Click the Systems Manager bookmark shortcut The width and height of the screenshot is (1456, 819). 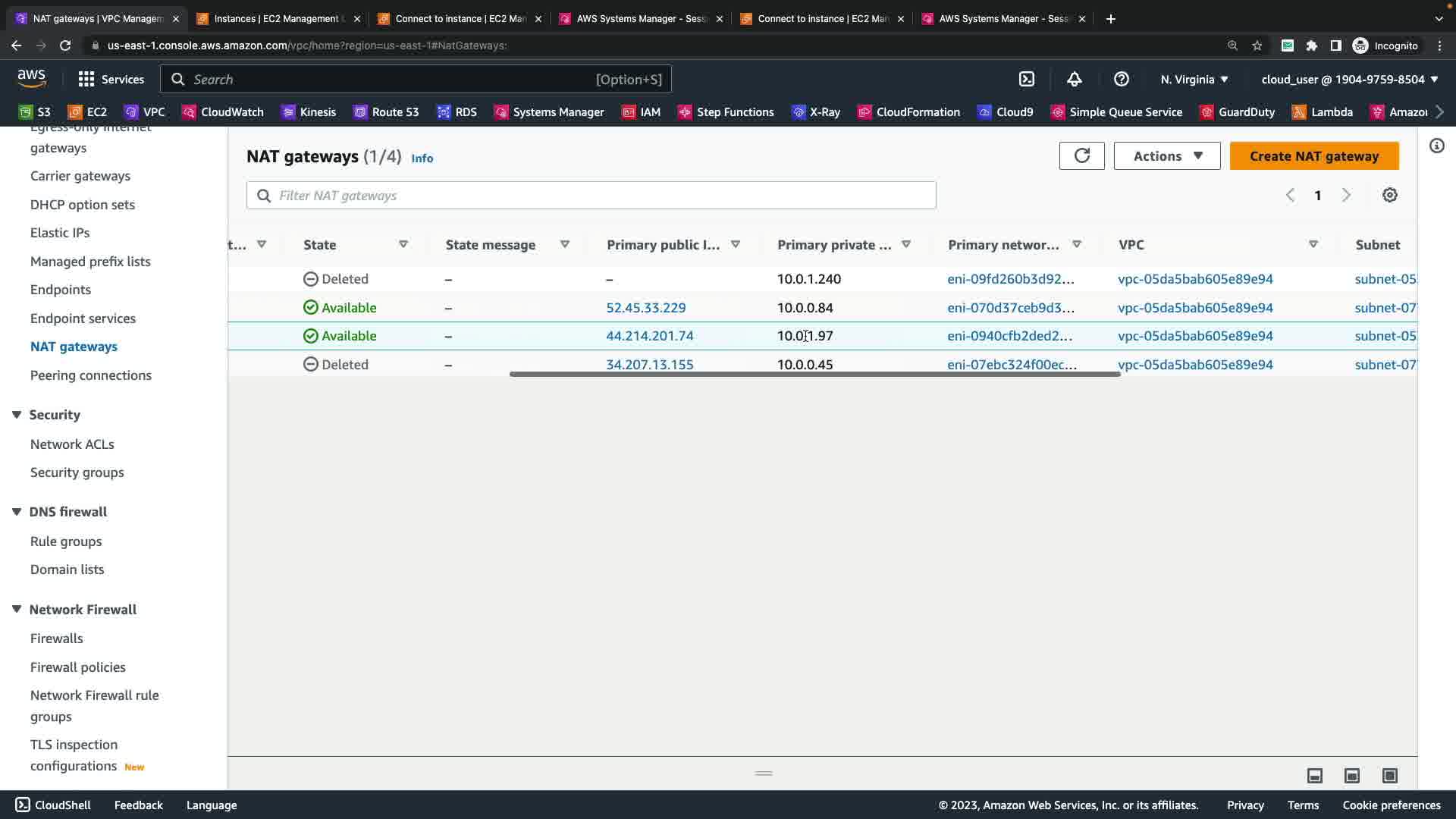(549, 111)
